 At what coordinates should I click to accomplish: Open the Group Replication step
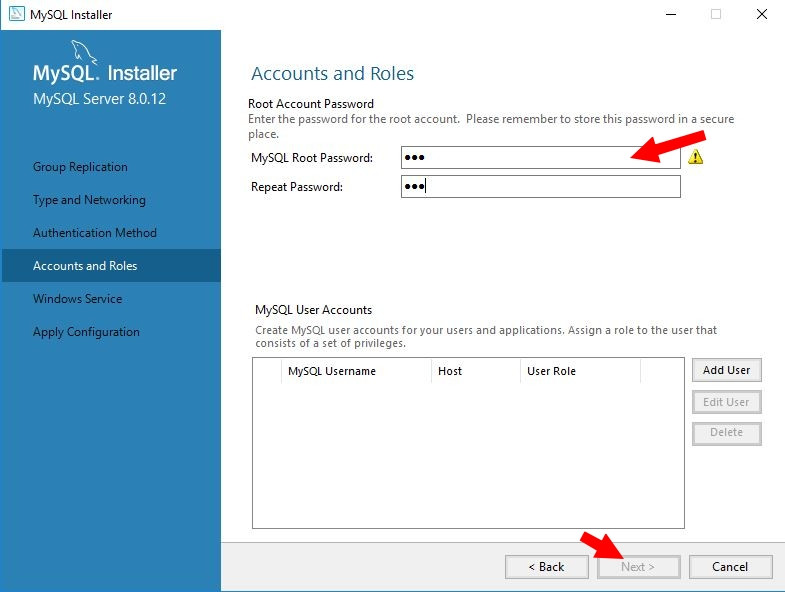(x=80, y=167)
